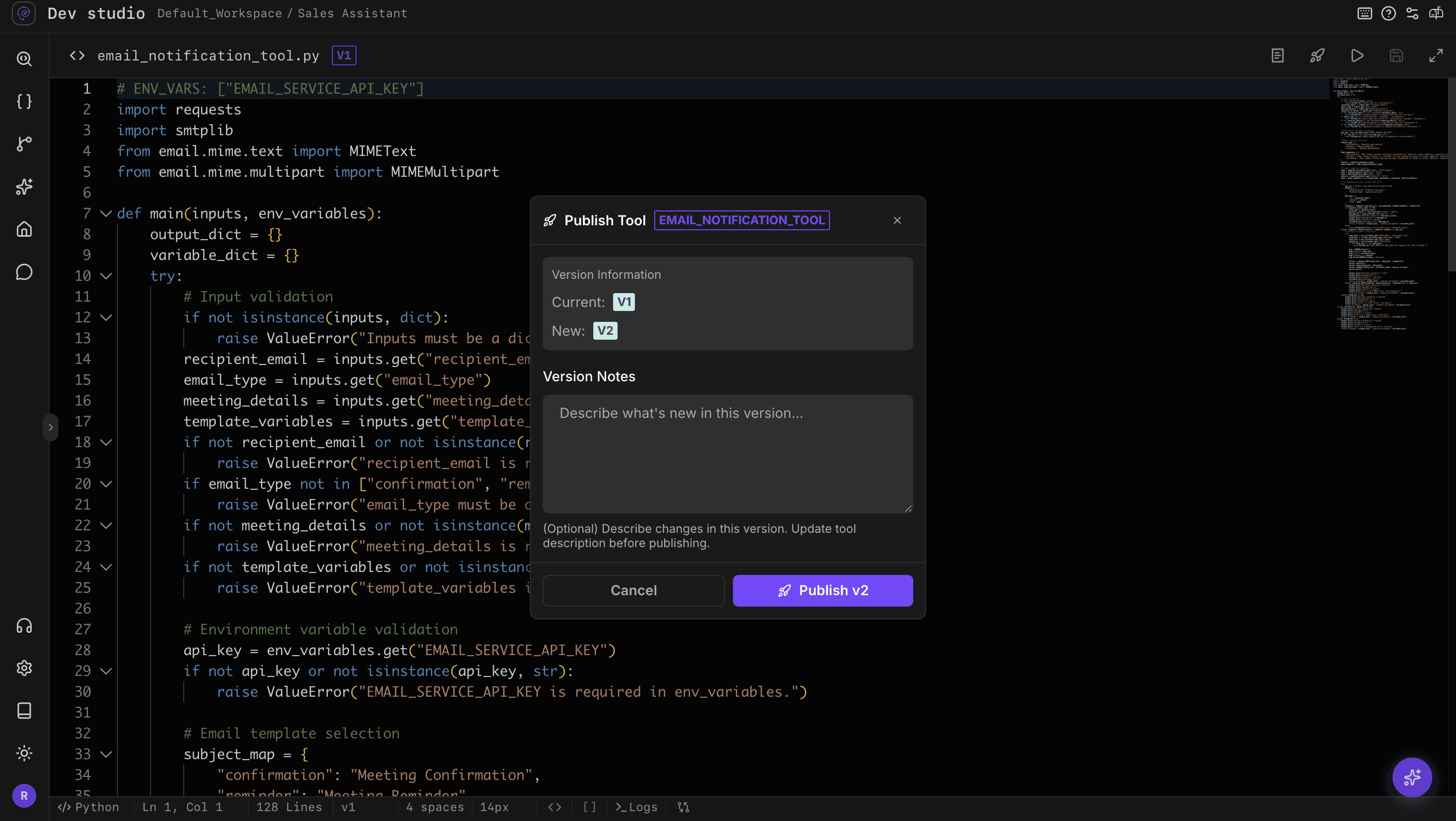Click the current V1 badge in dialog
This screenshot has height=821, width=1456.
click(x=624, y=302)
